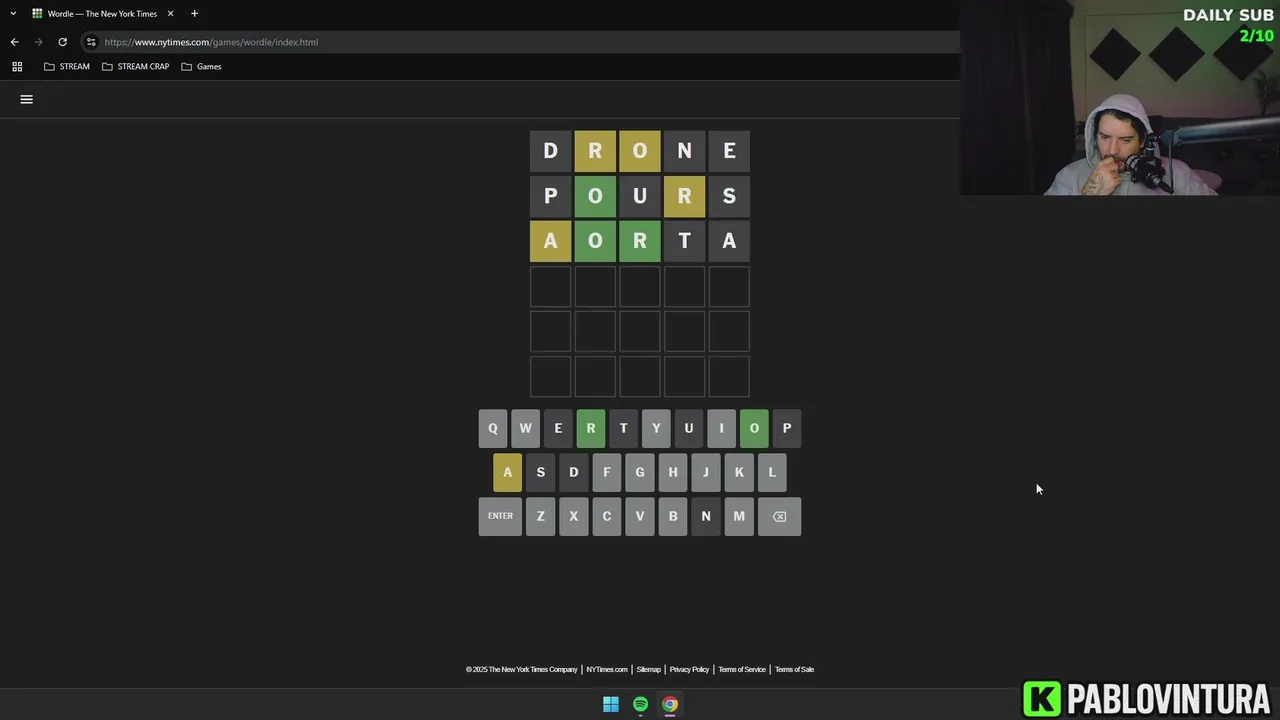Image resolution: width=1280 pixels, height=720 pixels.
Task: Tap the X key on Wordle keyboard
Action: 573,516
